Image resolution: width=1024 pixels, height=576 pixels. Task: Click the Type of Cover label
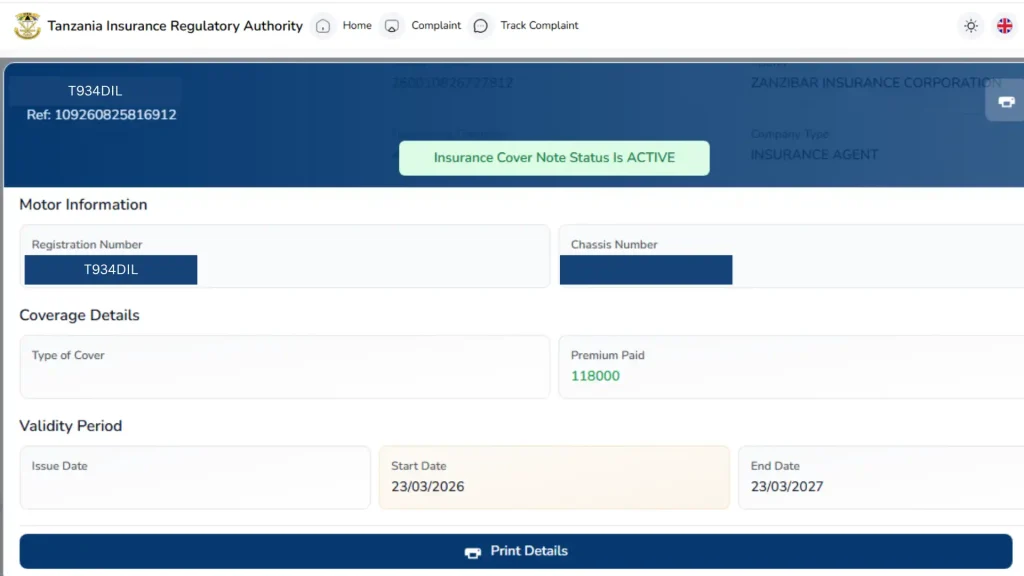pyautogui.click(x=68, y=355)
